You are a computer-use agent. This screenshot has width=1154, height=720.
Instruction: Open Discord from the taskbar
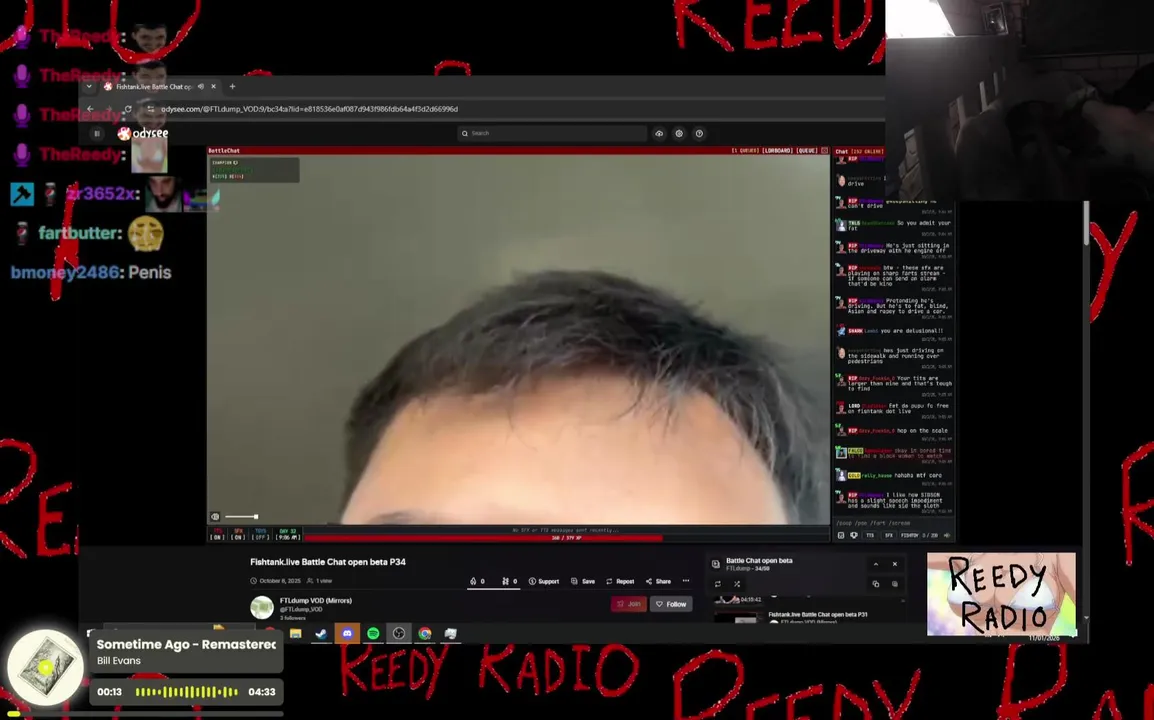pyautogui.click(x=347, y=633)
